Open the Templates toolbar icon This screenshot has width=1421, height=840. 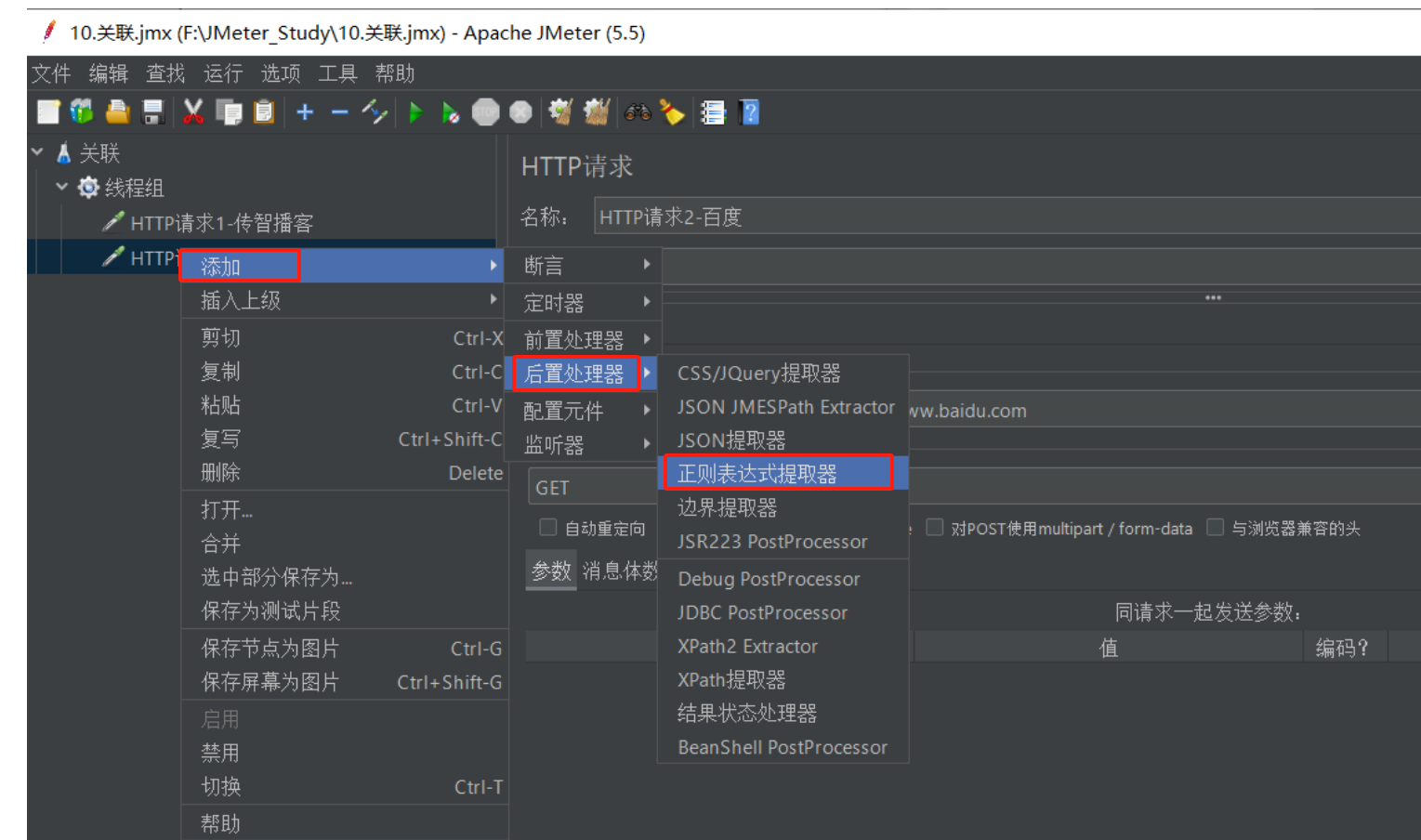(x=83, y=112)
